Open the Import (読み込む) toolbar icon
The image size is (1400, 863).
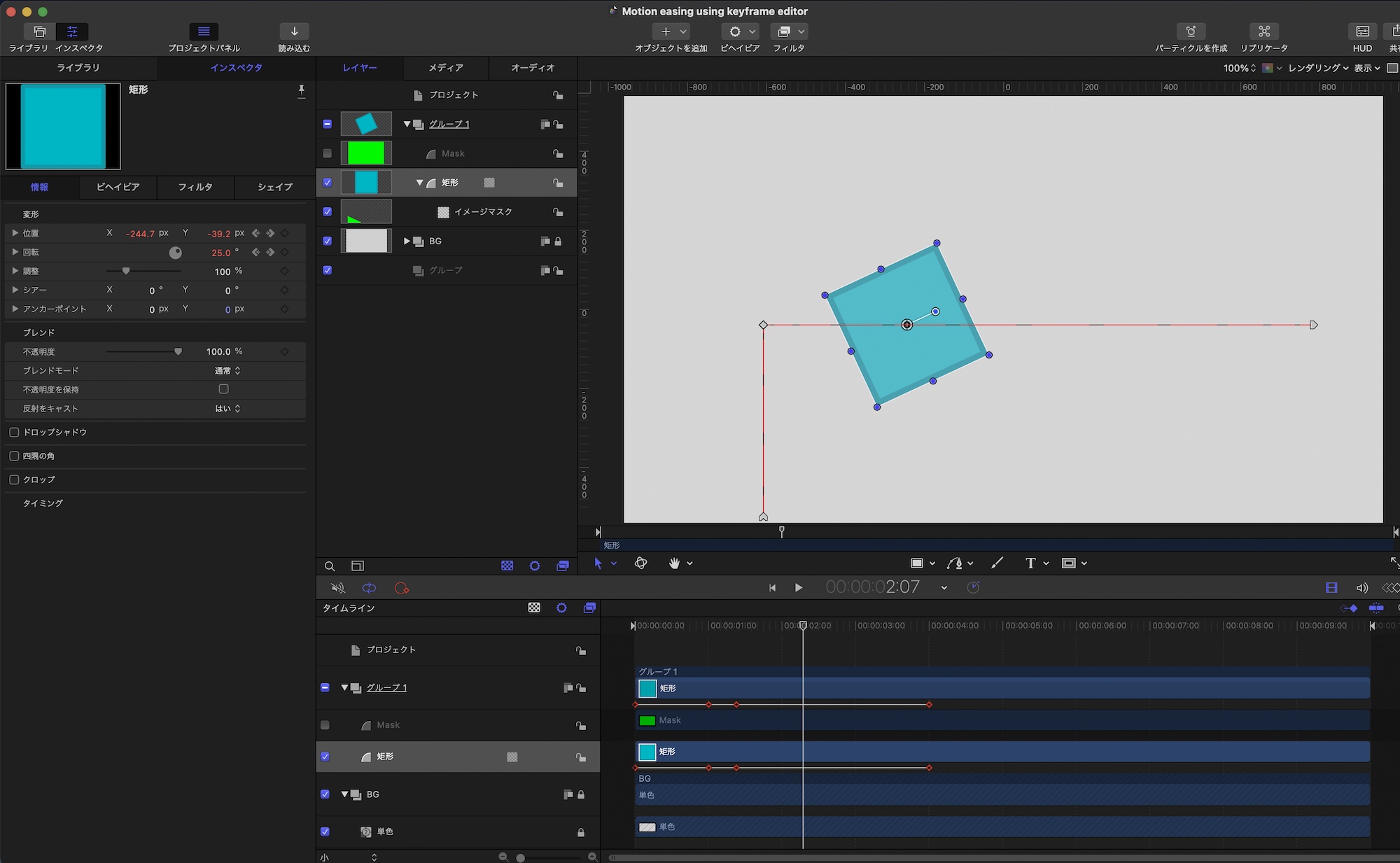pyautogui.click(x=294, y=31)
